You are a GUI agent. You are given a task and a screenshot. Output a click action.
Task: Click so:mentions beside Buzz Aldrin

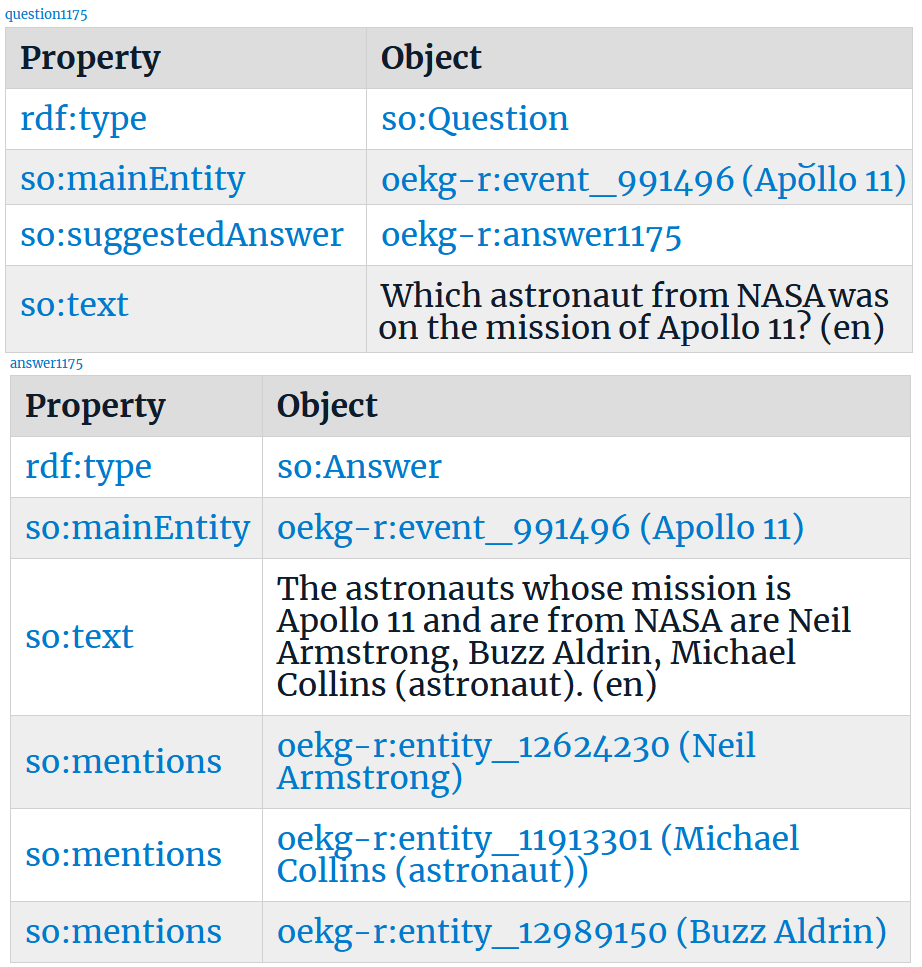[123, 932]
